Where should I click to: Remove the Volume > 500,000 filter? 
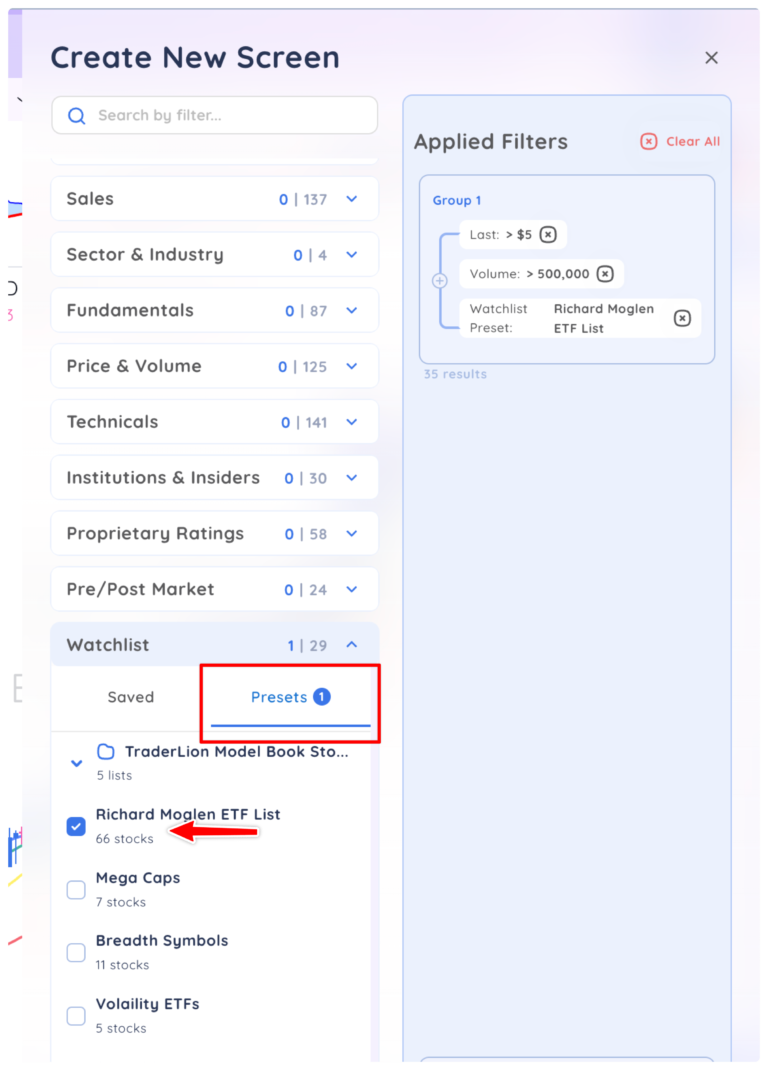pyautogui.click(x=605, y=274)
